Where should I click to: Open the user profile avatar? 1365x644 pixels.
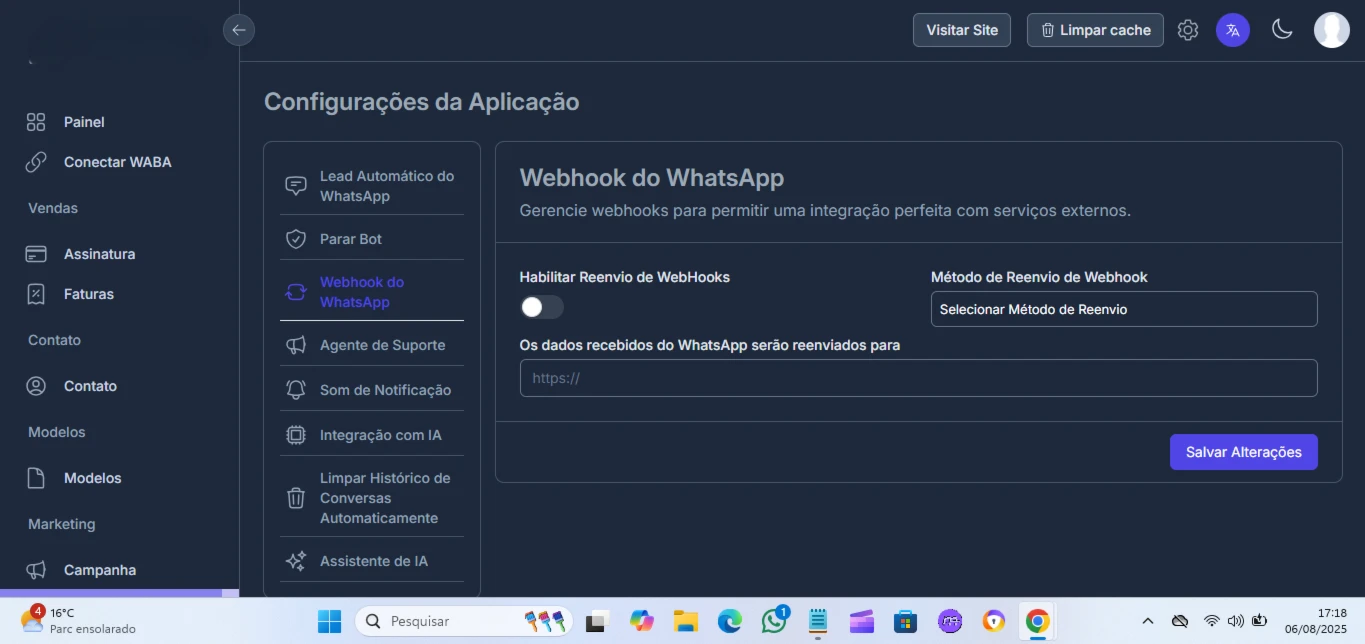[1331, 30]
